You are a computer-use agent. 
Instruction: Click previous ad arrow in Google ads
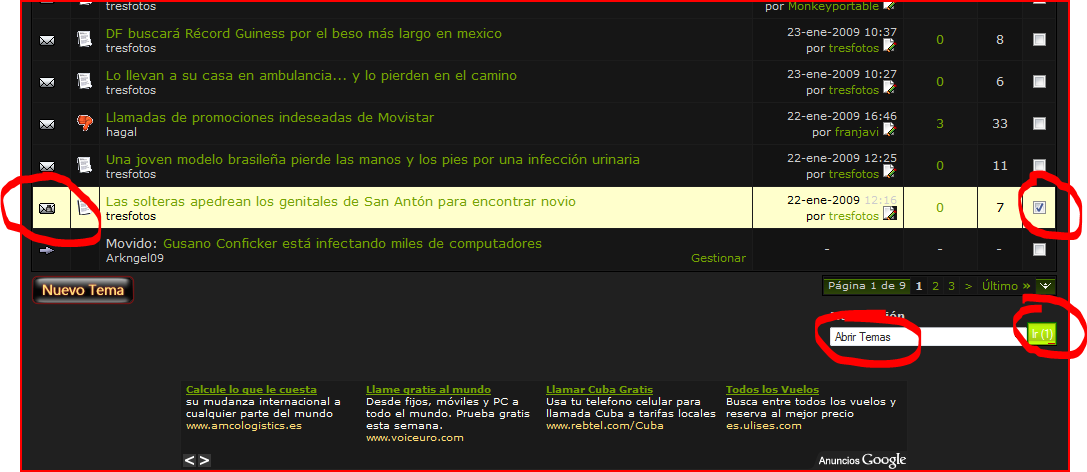tap(190, 460)
